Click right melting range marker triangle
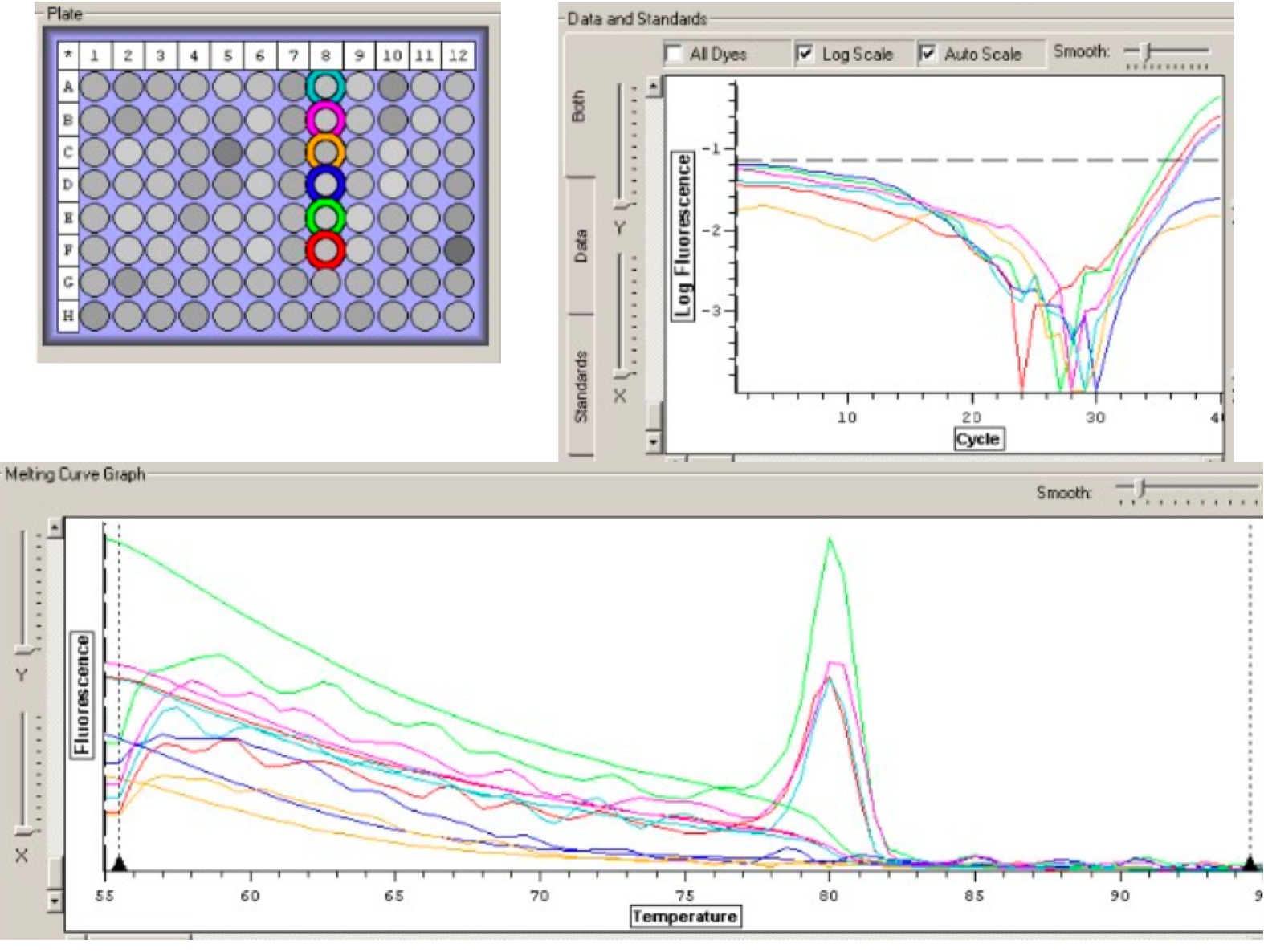 point(1250,864)
